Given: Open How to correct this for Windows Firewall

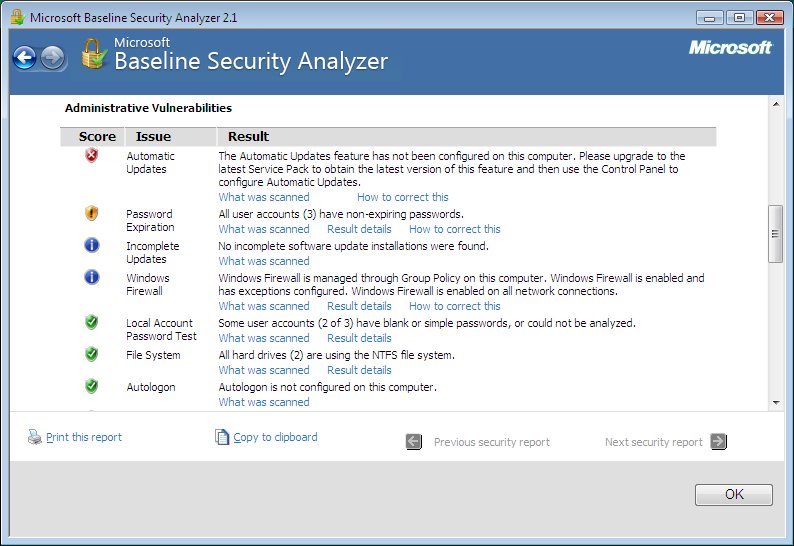Looking at the screenshot, I should [454, 306].
